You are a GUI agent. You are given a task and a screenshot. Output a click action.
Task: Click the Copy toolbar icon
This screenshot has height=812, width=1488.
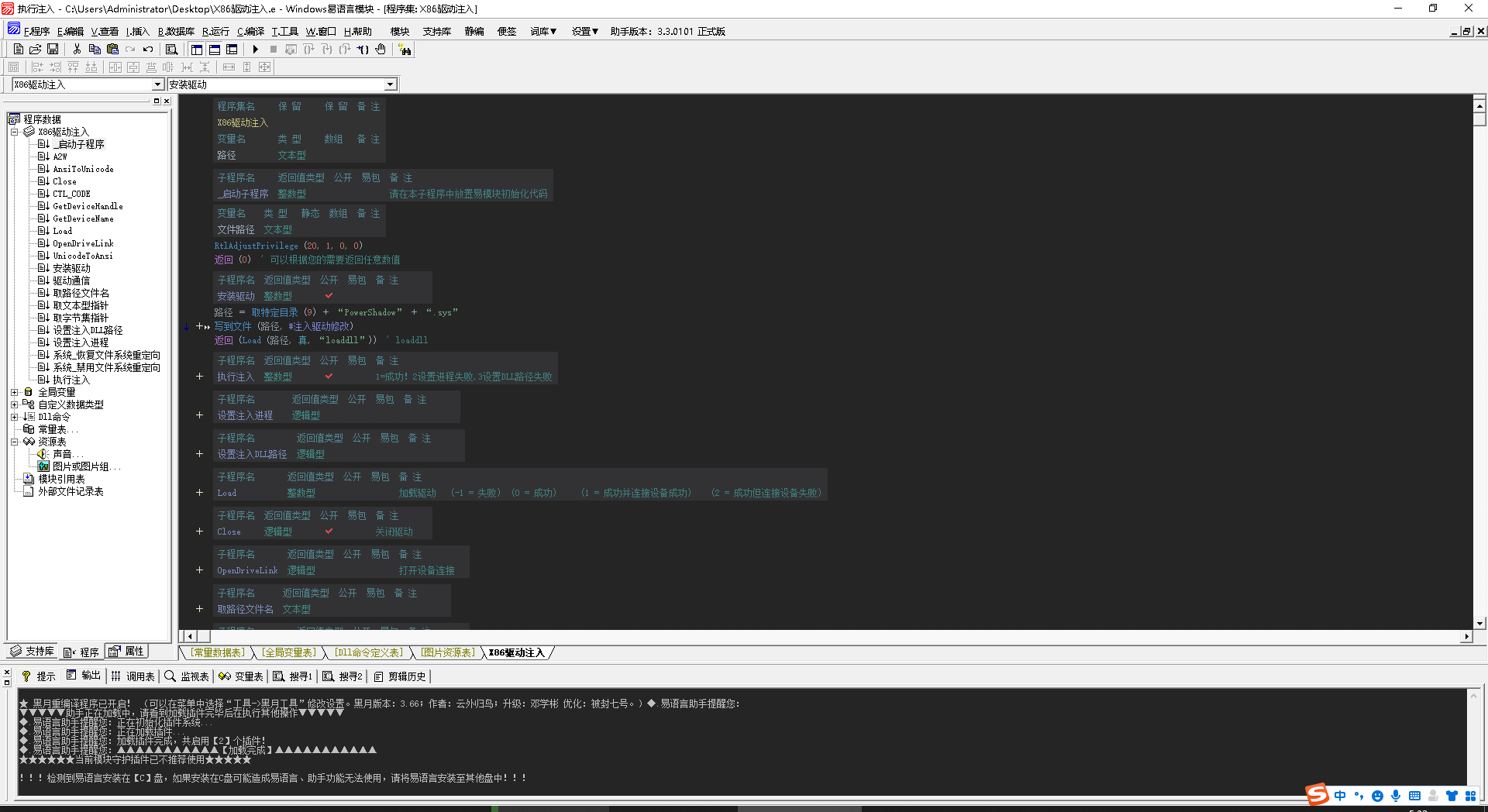point(95,49)
